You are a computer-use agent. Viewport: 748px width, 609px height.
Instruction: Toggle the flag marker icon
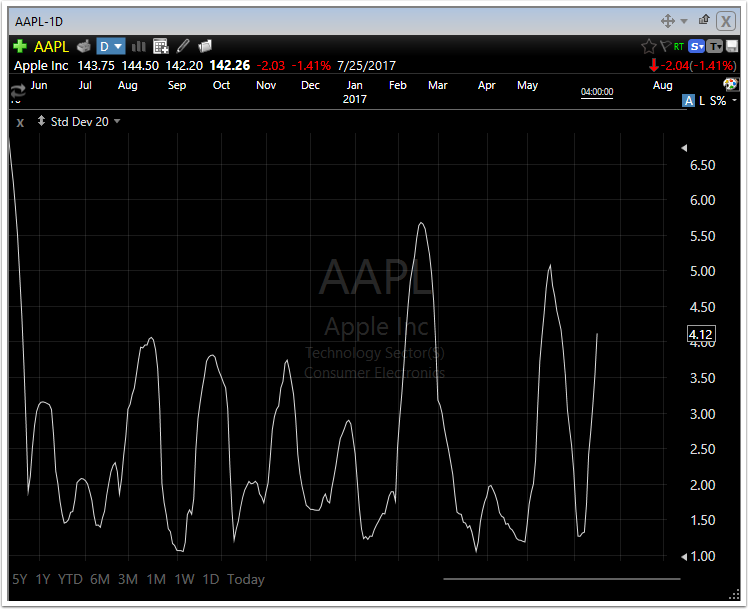tap(665, 46)
